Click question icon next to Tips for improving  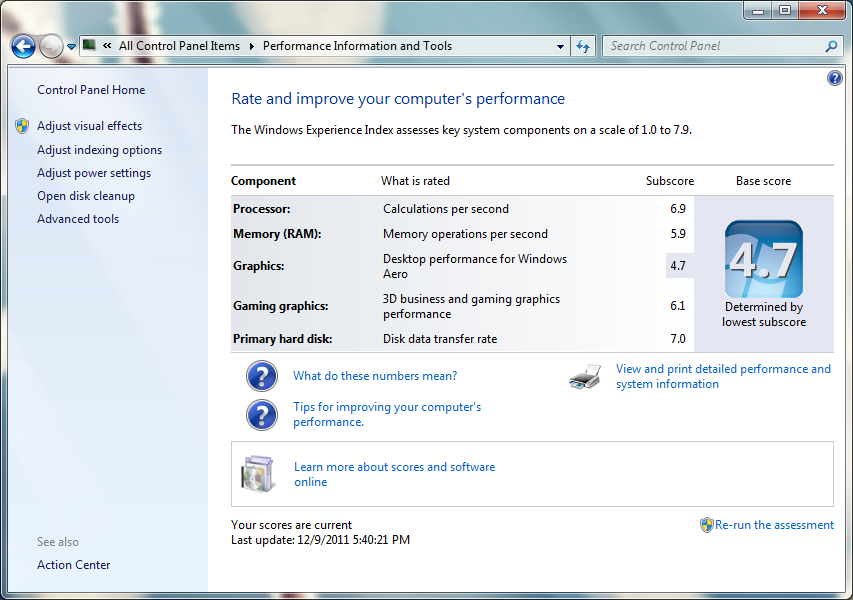point(262,415)
